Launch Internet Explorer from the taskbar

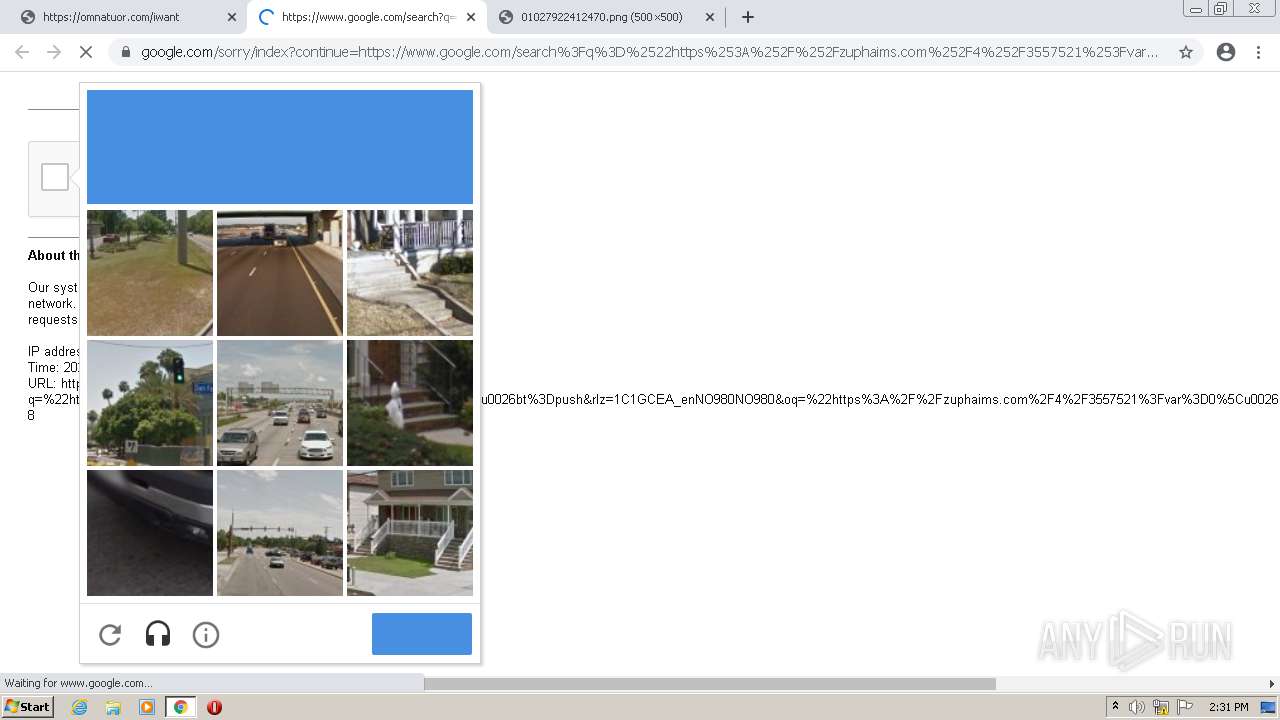tap(80, 707)
